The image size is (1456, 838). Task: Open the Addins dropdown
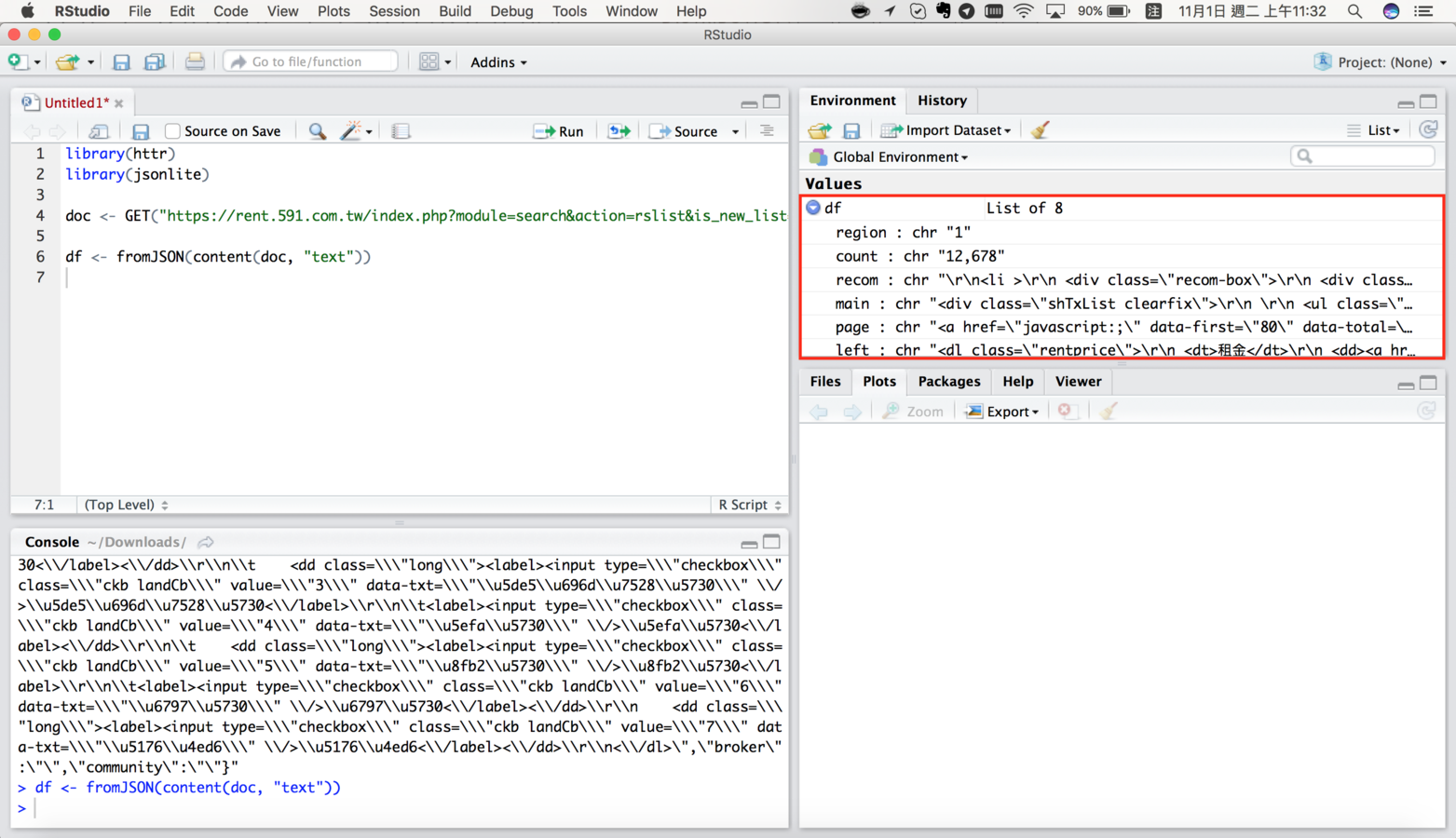coord(498,61)
